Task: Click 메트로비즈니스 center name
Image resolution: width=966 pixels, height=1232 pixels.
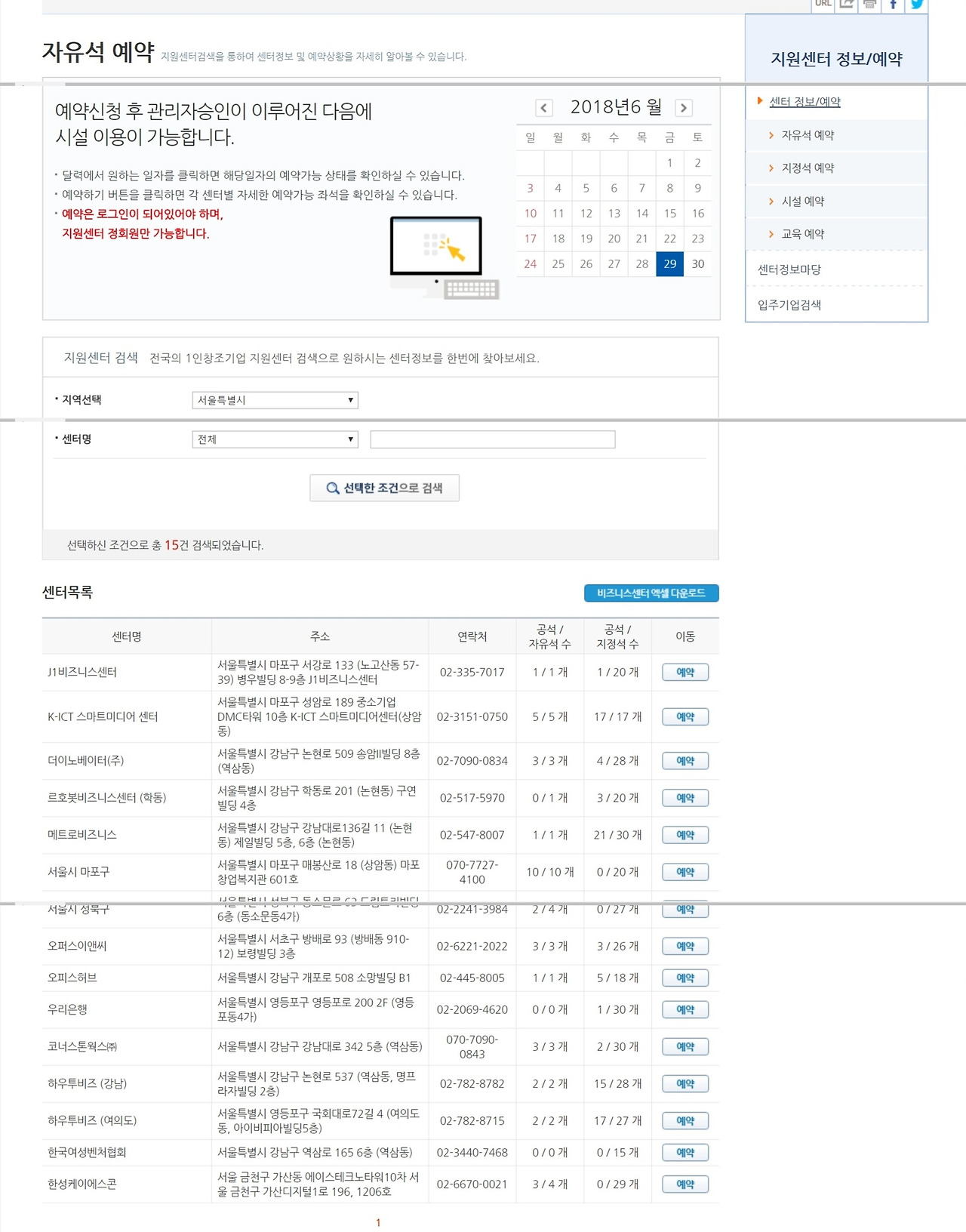Action: (x=82, y=835)
